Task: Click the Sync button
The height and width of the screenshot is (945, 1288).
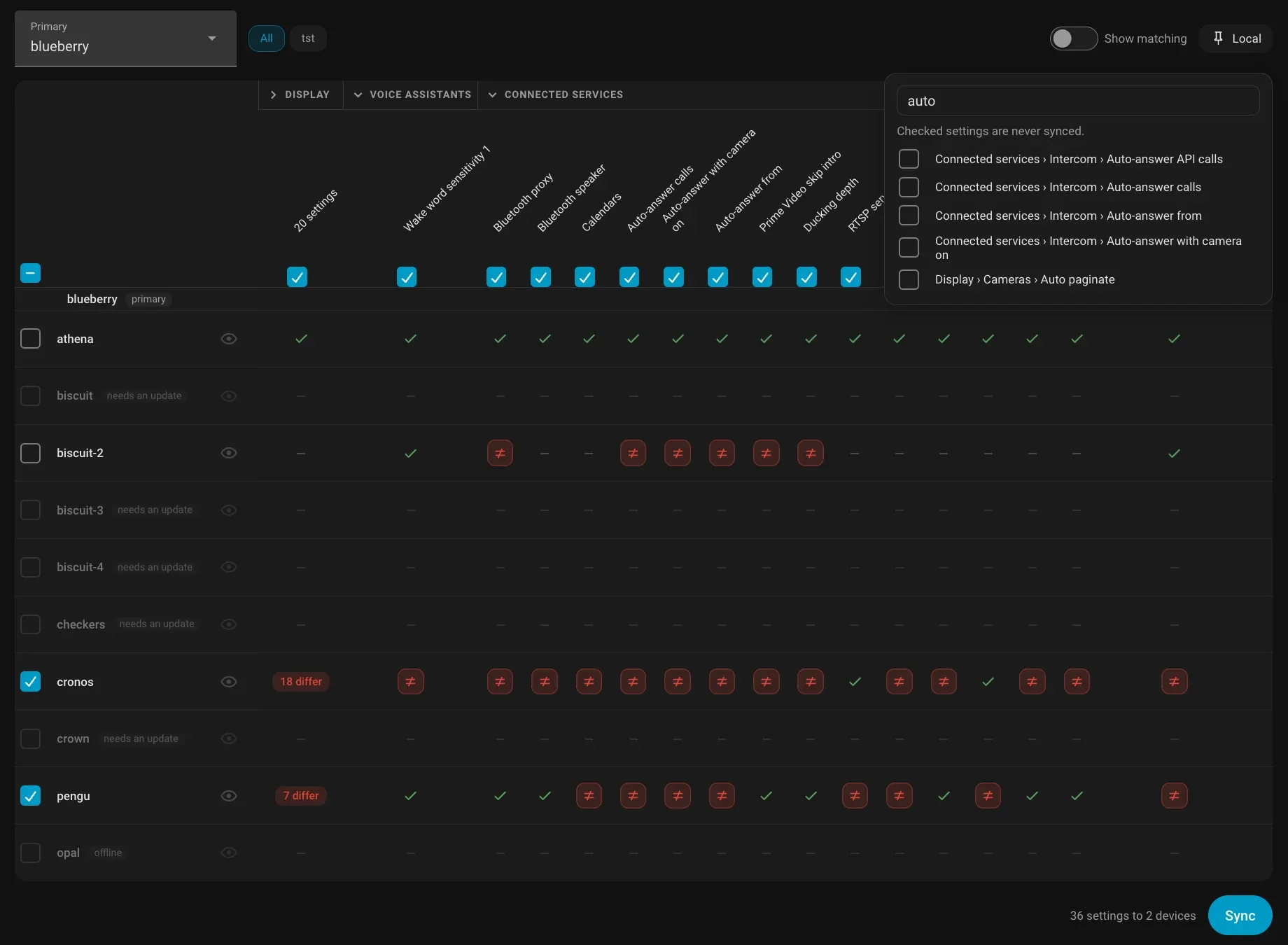Action: [1240, 916]
